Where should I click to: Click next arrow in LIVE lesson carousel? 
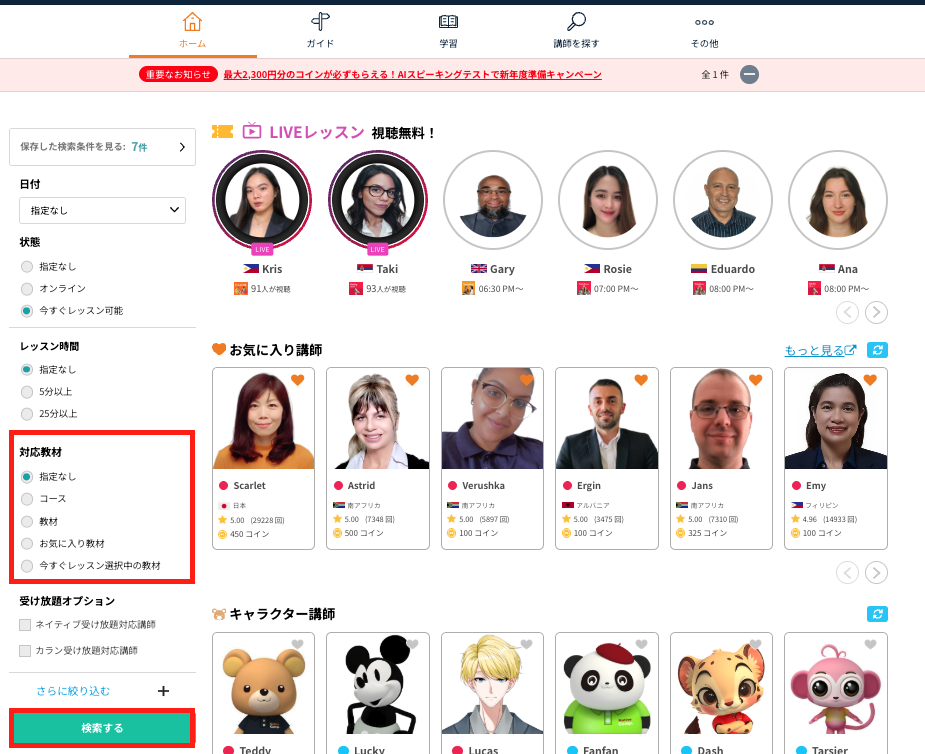pos(876,312)
